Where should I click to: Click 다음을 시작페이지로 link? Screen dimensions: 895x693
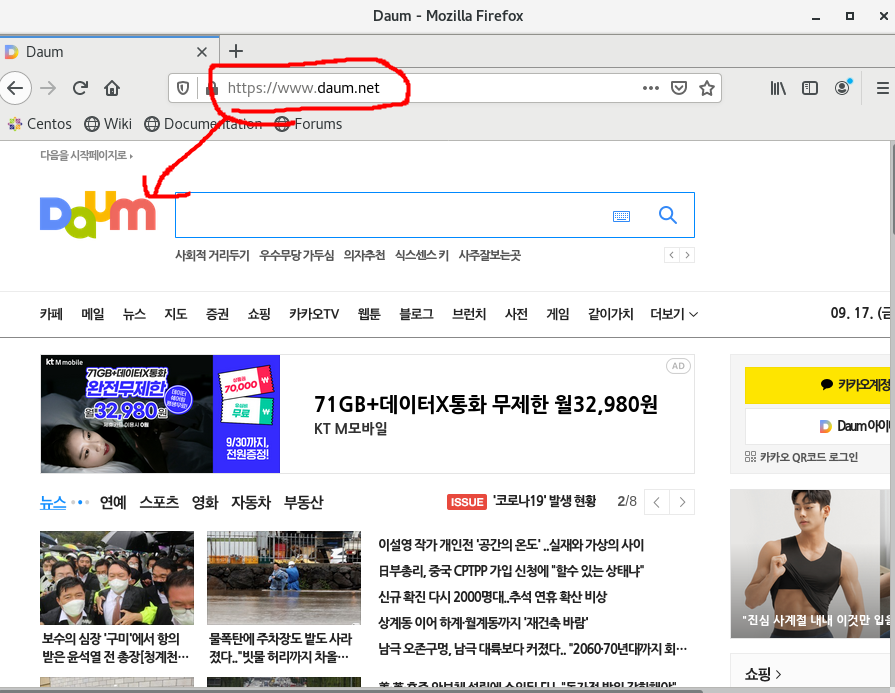tap(86, 155)
